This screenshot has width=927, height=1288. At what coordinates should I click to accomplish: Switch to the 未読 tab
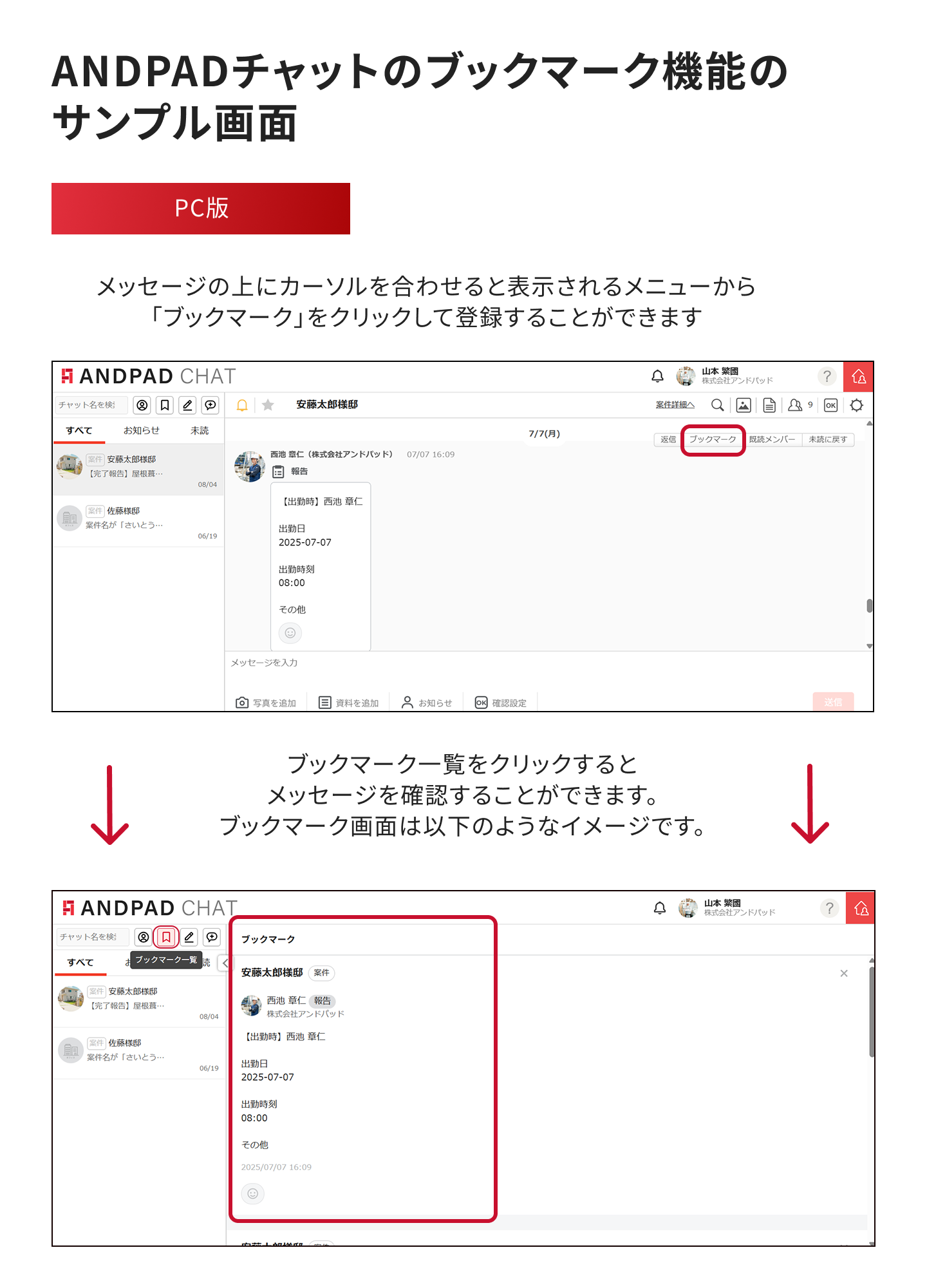coord(200,430)
